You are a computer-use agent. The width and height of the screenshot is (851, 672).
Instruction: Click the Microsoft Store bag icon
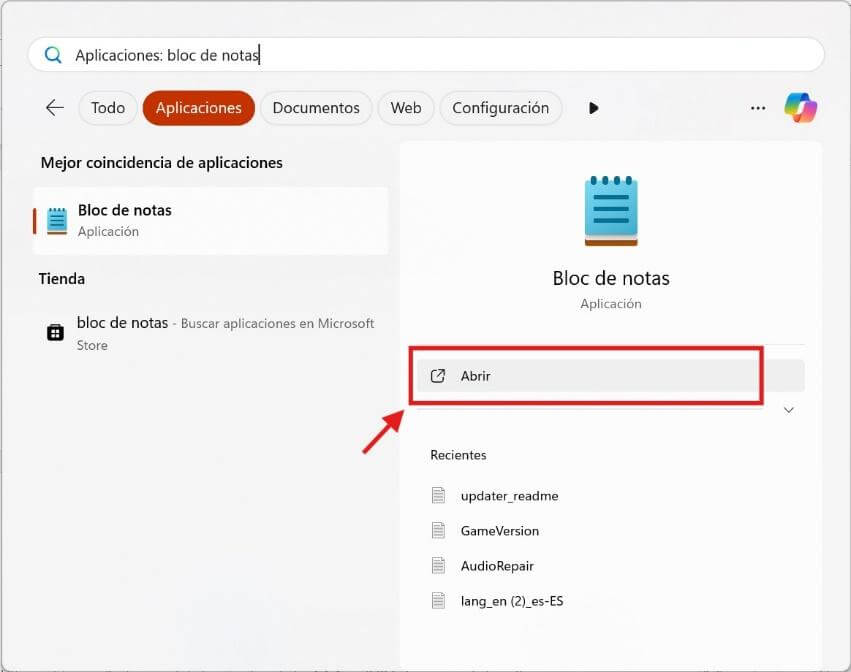[56, 333]
